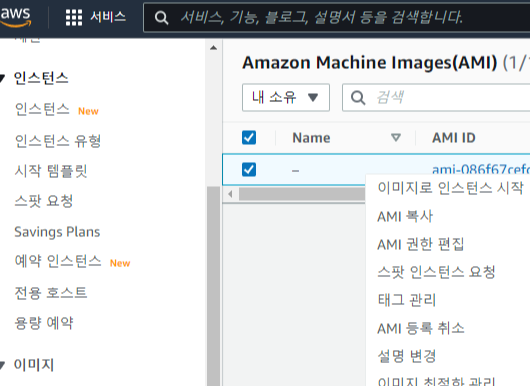Open 시작 템플릿 in sidebar
530x386 pixels.
(x=51, y=171)
